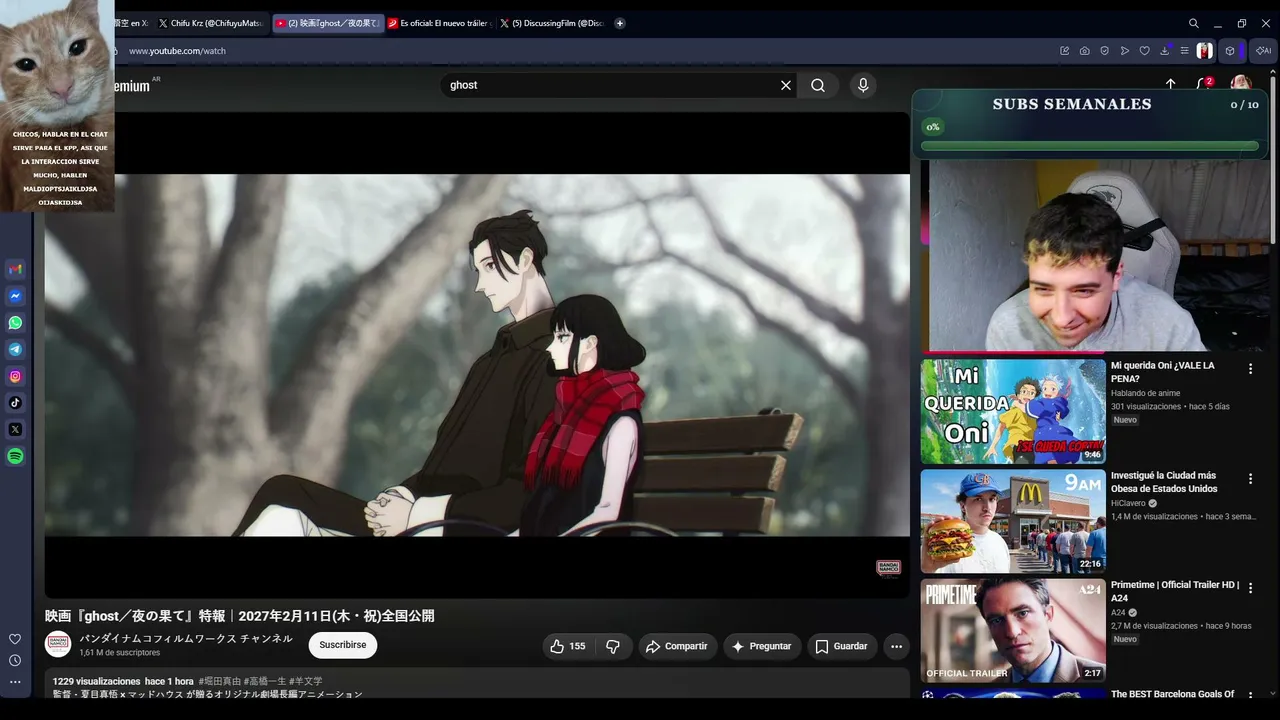This screenshot has height=720, width=1280.
Task: Open the McDonald's Ciudad más Obesa thumbnail
Action: click(1013, 521)
